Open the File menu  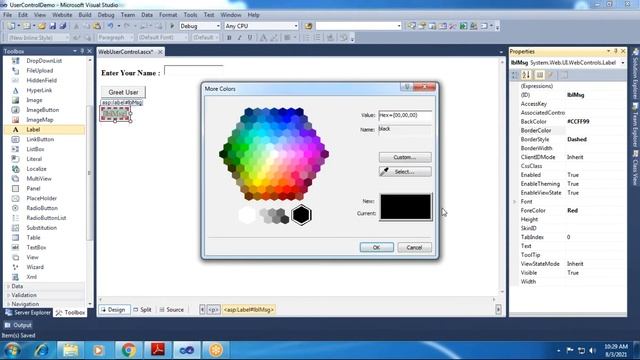[x=7, y=15]
